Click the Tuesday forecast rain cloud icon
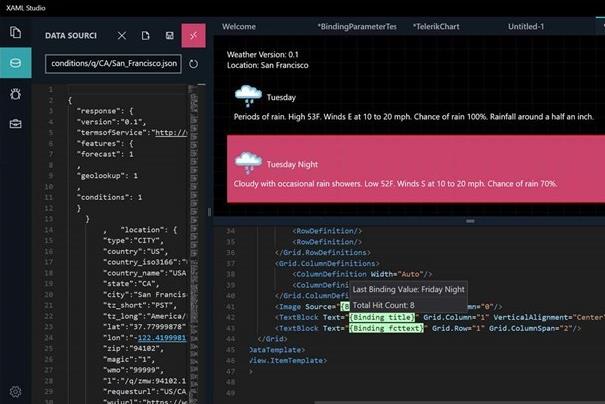This screenshot has width=605, height=404. point(248,96)
